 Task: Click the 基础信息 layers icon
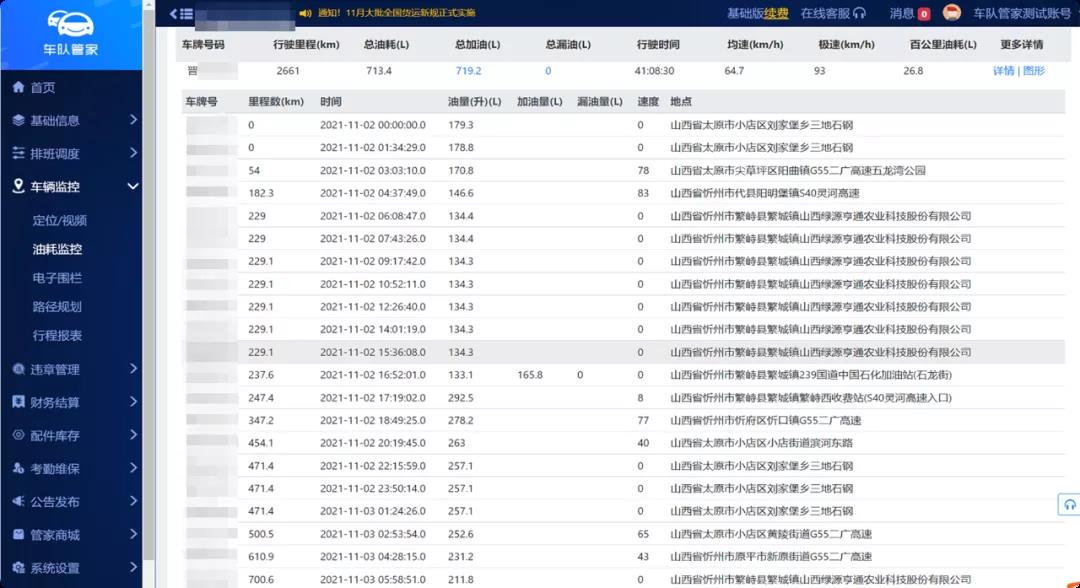(x=19, y=120)
